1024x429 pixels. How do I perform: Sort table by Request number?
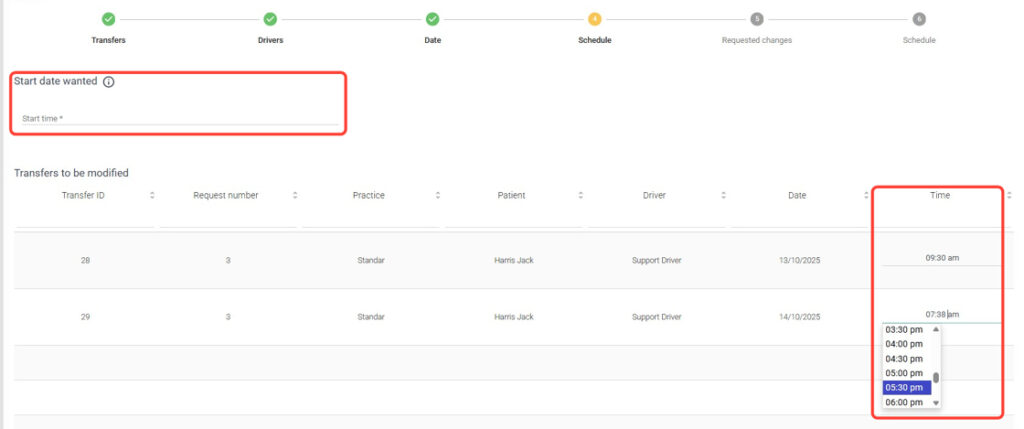[295, 196]
